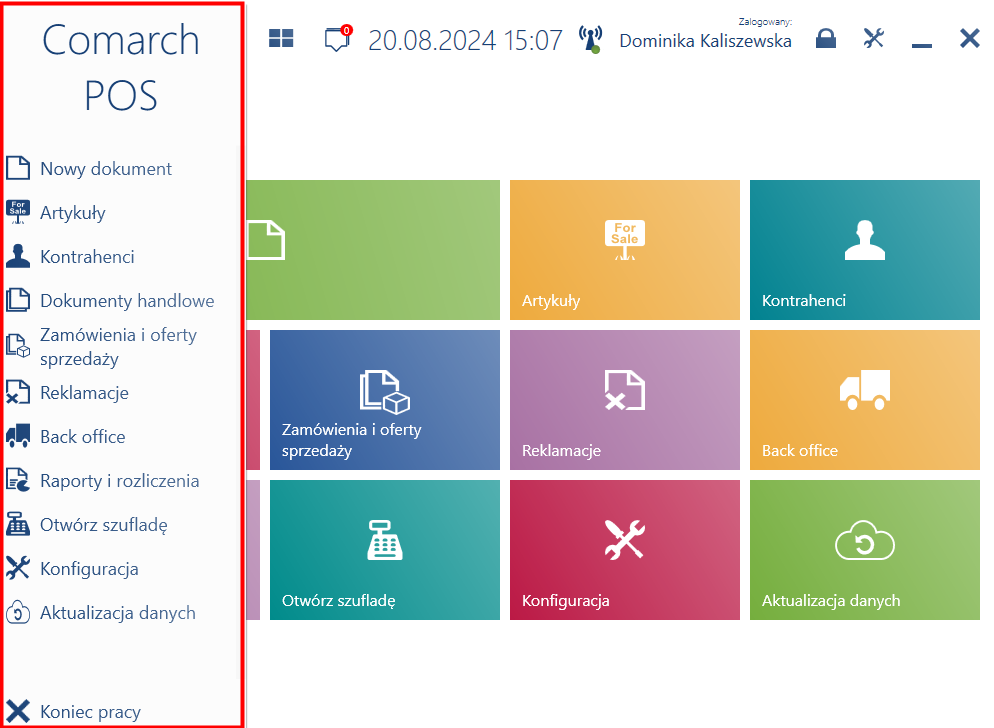This screenshot has width=994, height=728.
Task: Open the red Konfiguracja tile
Action: coord(624,550)
